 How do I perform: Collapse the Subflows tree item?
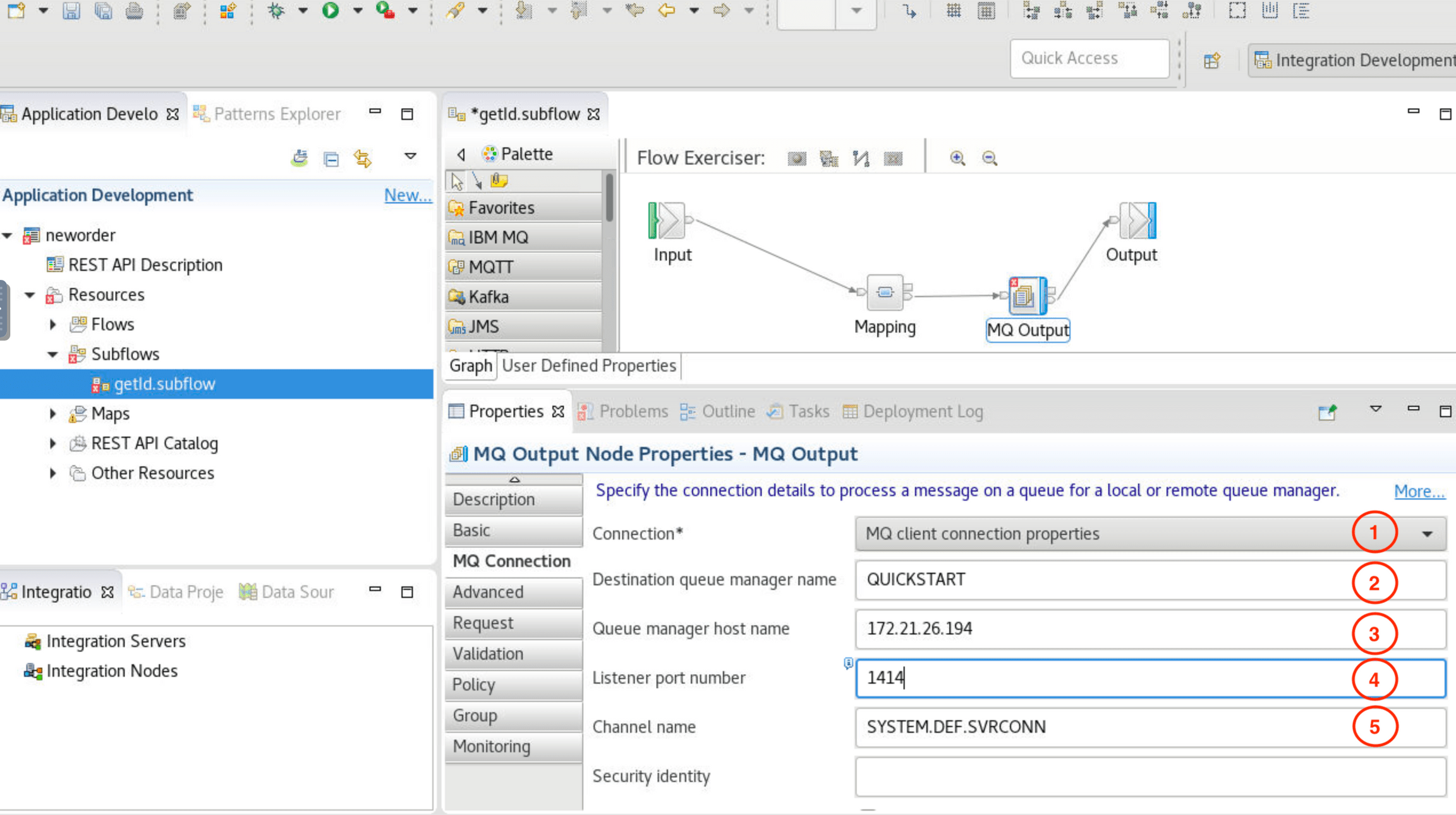click(x=53, y=354)
